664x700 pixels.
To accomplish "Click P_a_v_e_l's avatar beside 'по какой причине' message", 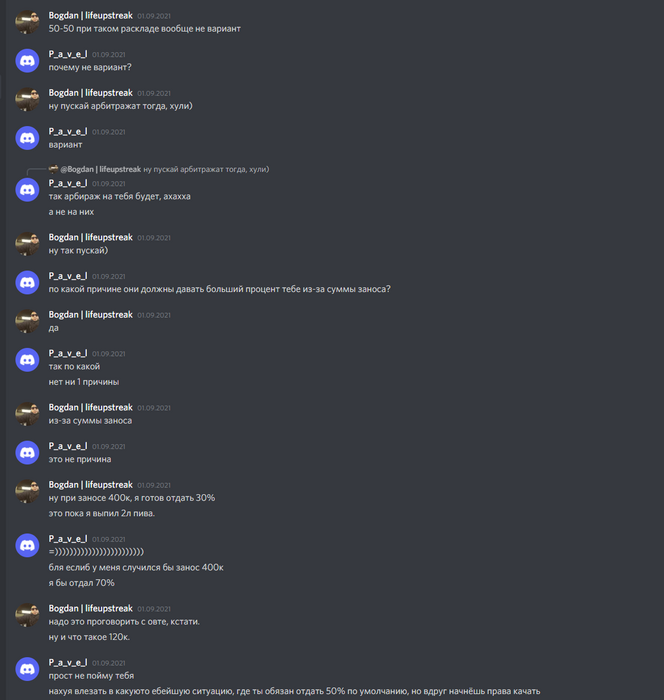I will (x=27, y=283).
